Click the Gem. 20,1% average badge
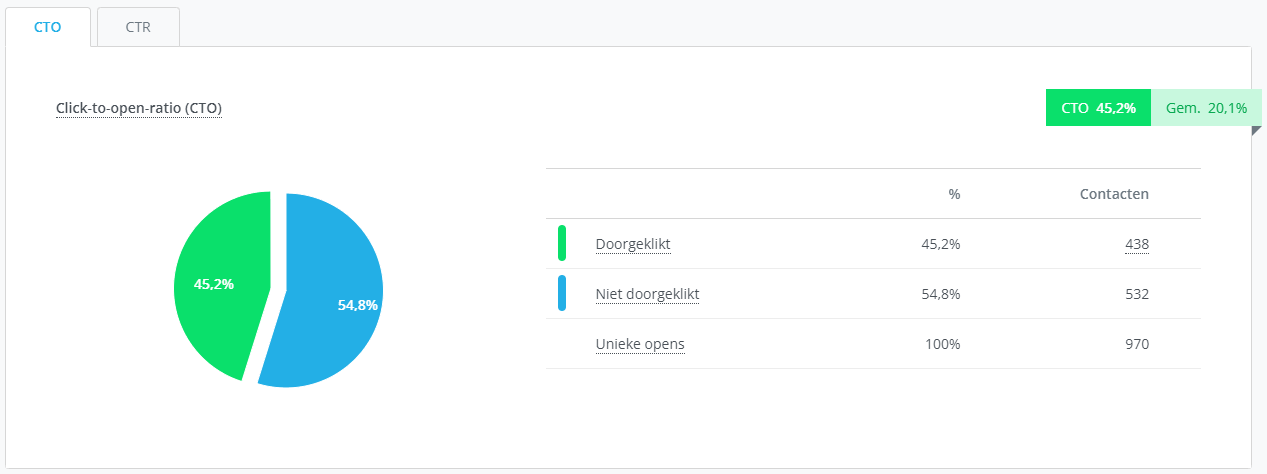 point(1206,108)
